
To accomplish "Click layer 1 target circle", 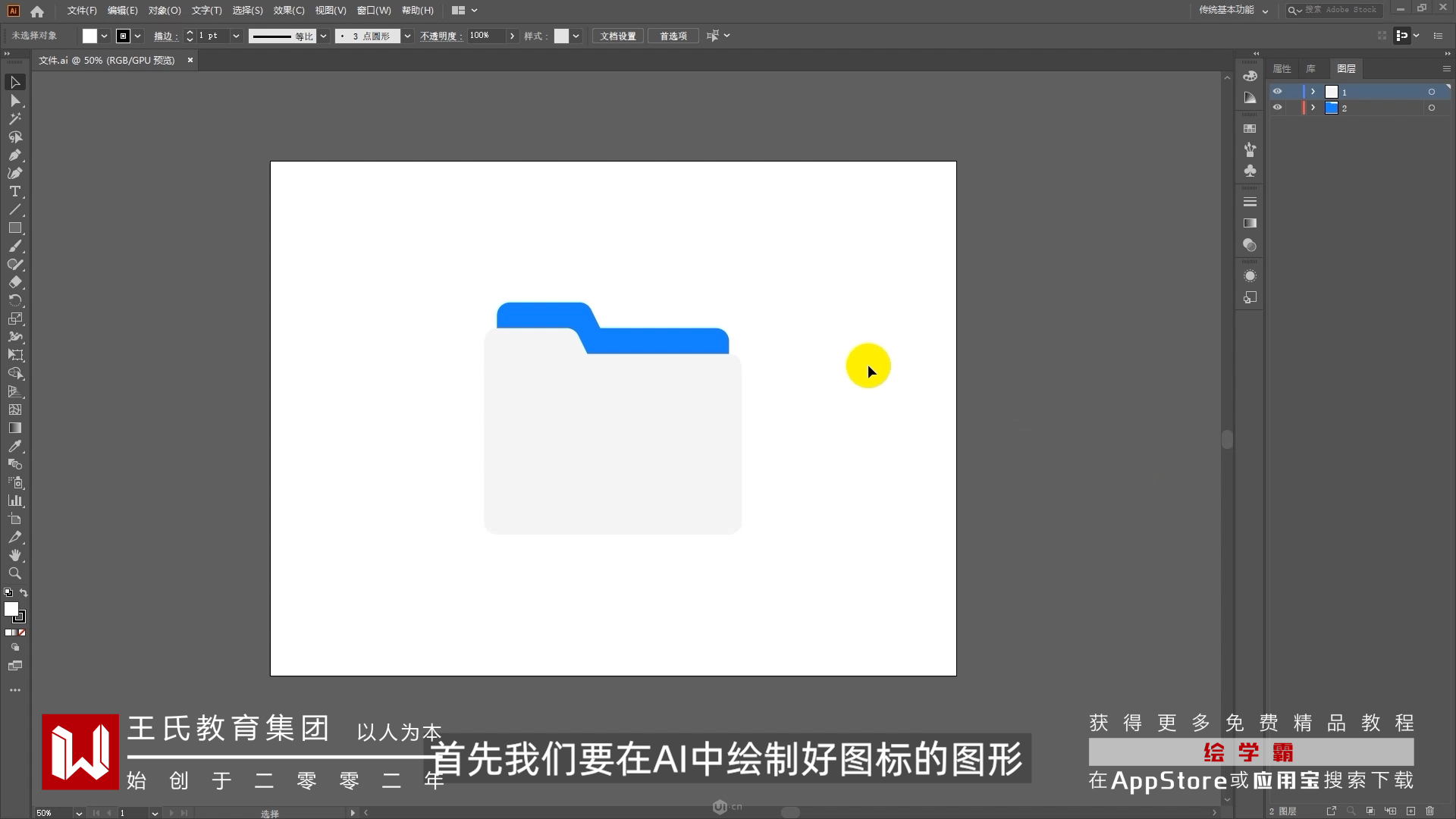I will (x=1431, y=92).
